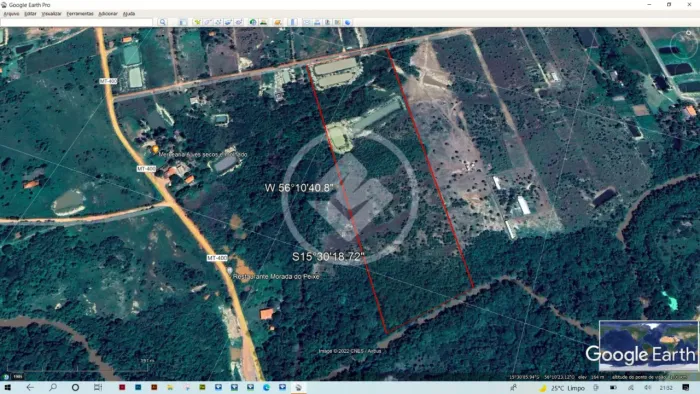700x394 pixels.
Task: Open the Windows Start menu
Action: (7, 387)
